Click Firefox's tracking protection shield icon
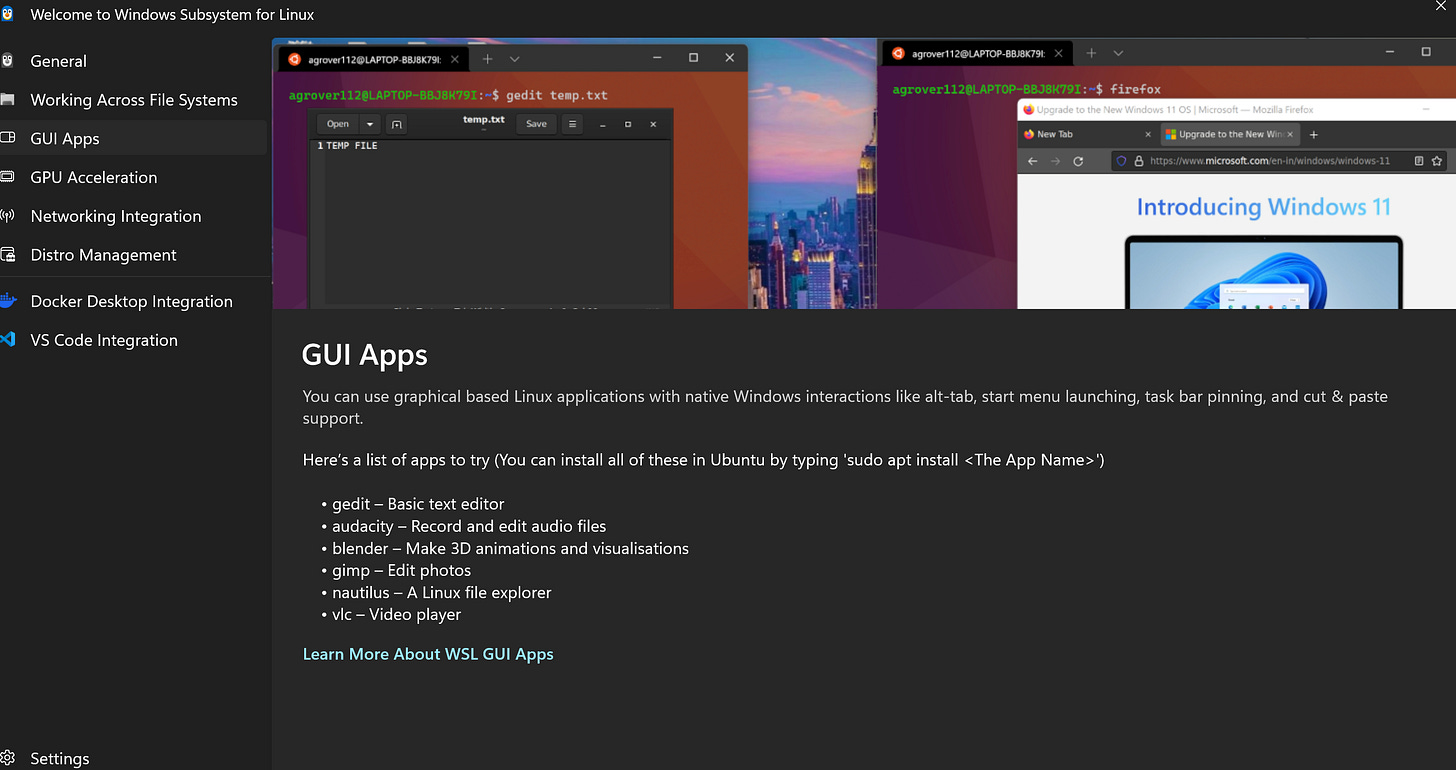This screenshot has width=1456, height=770. (x=1121, y=161)
